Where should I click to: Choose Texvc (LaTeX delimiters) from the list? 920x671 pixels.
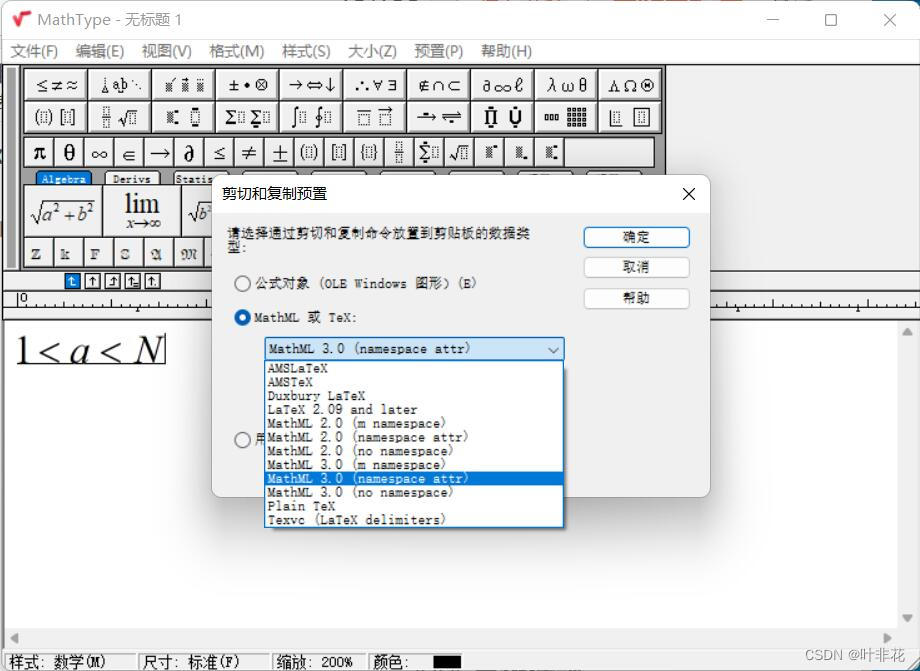(414, 520)
